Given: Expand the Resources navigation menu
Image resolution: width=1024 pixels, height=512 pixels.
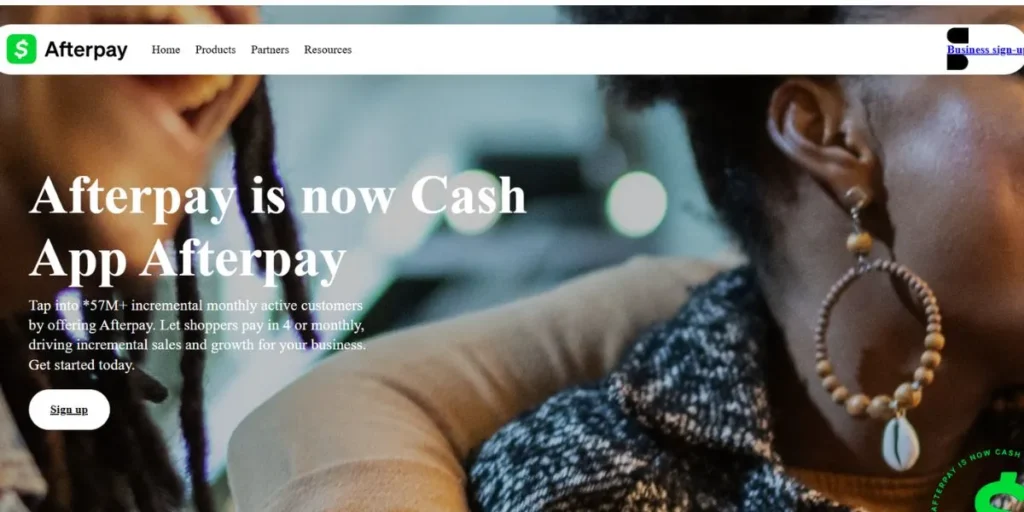Looking at the screenshot, I should [328, 50].
